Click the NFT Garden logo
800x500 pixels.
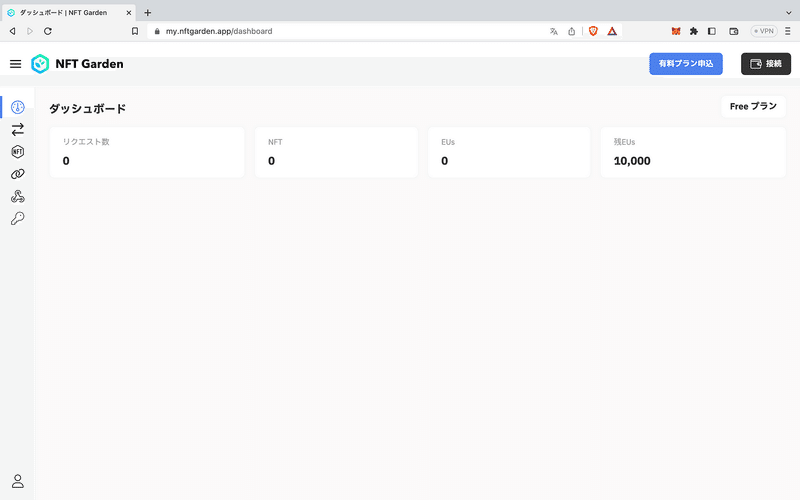77,64
